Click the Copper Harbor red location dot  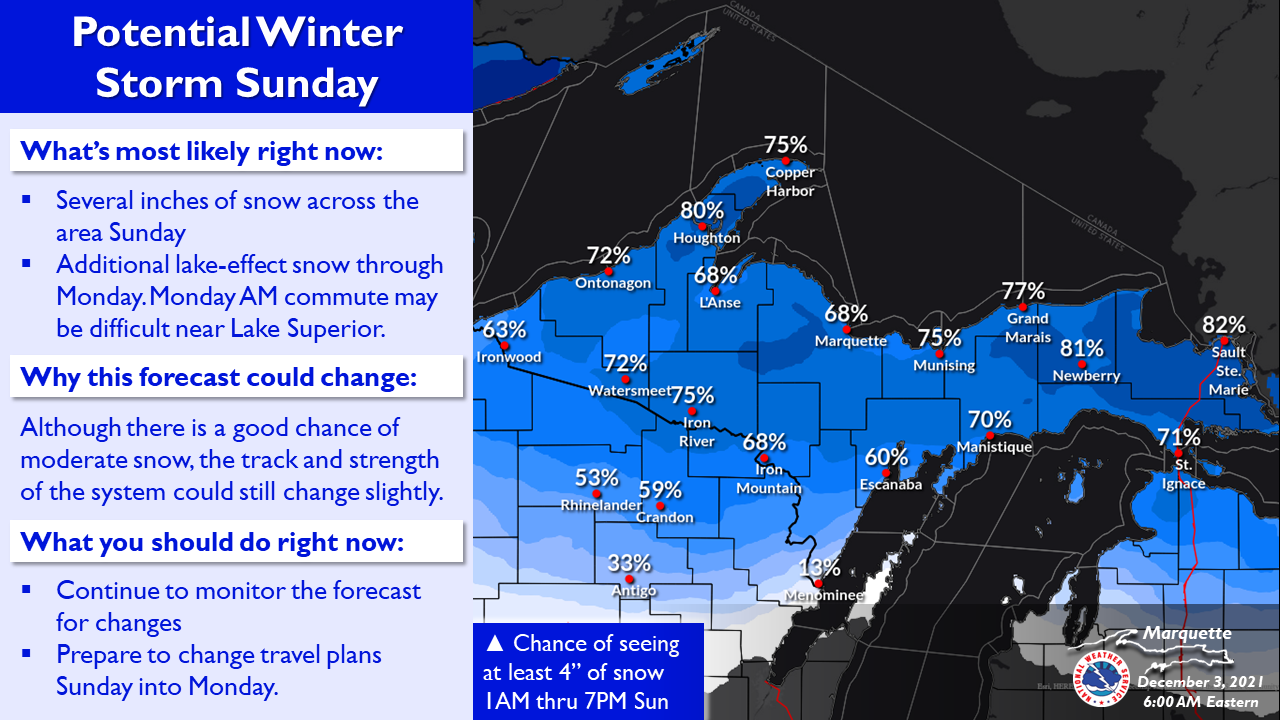tap(786, 160)
